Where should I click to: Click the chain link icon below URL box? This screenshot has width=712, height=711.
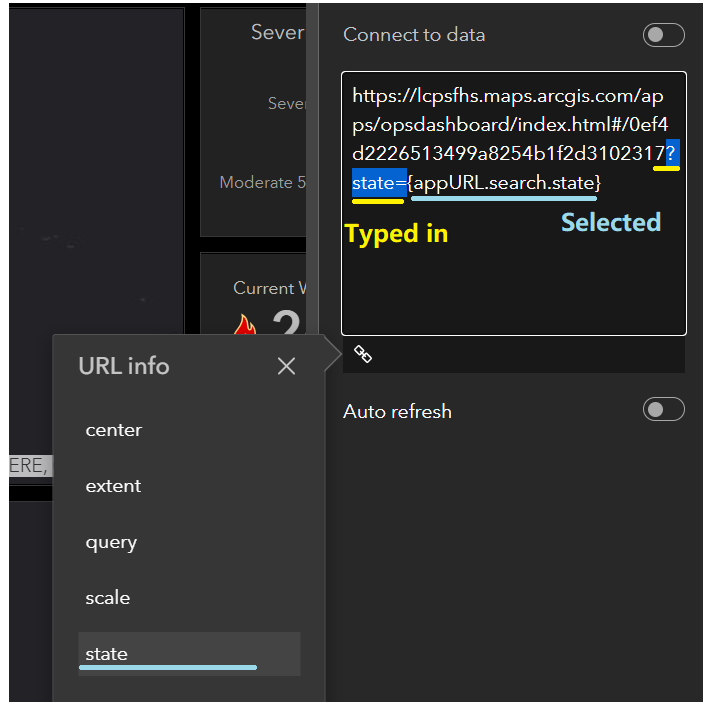(363, 354)
